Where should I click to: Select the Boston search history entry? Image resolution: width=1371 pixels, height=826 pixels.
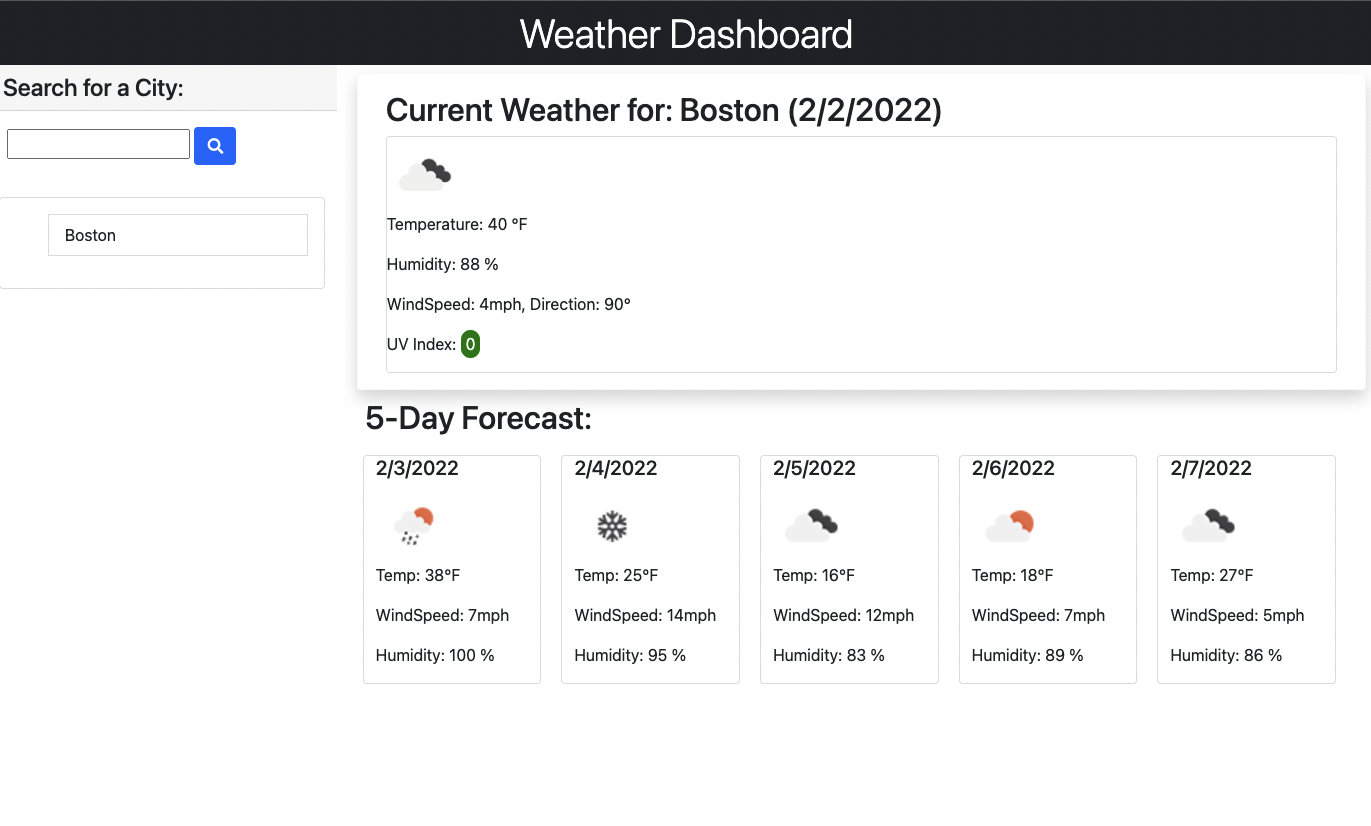(x=177, y=235)
